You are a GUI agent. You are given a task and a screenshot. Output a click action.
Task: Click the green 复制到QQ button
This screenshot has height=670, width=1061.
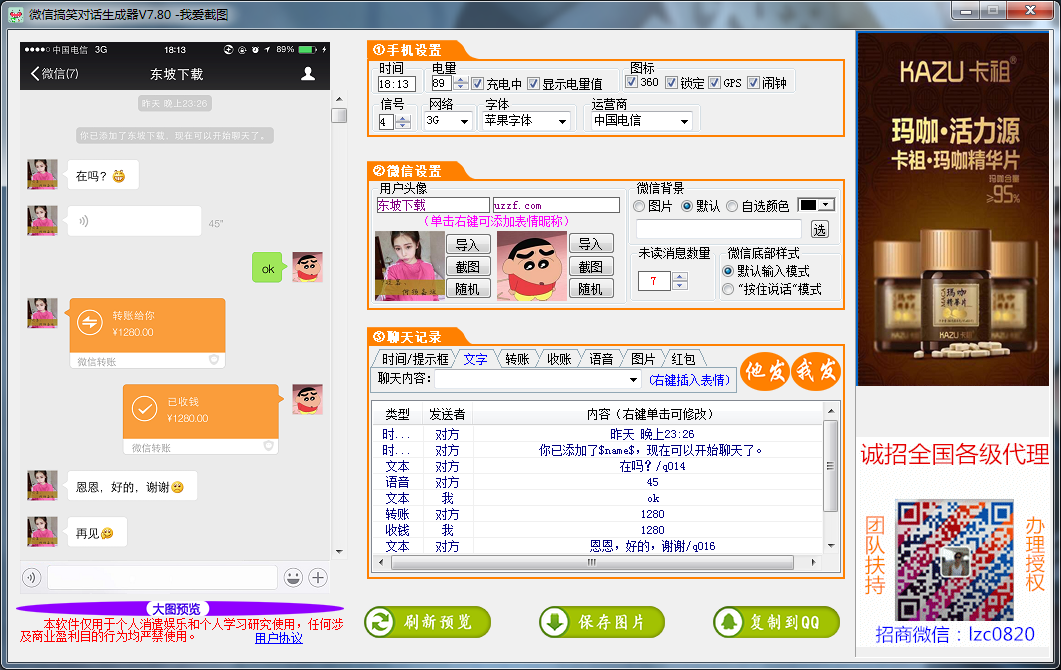click(776, 622)
